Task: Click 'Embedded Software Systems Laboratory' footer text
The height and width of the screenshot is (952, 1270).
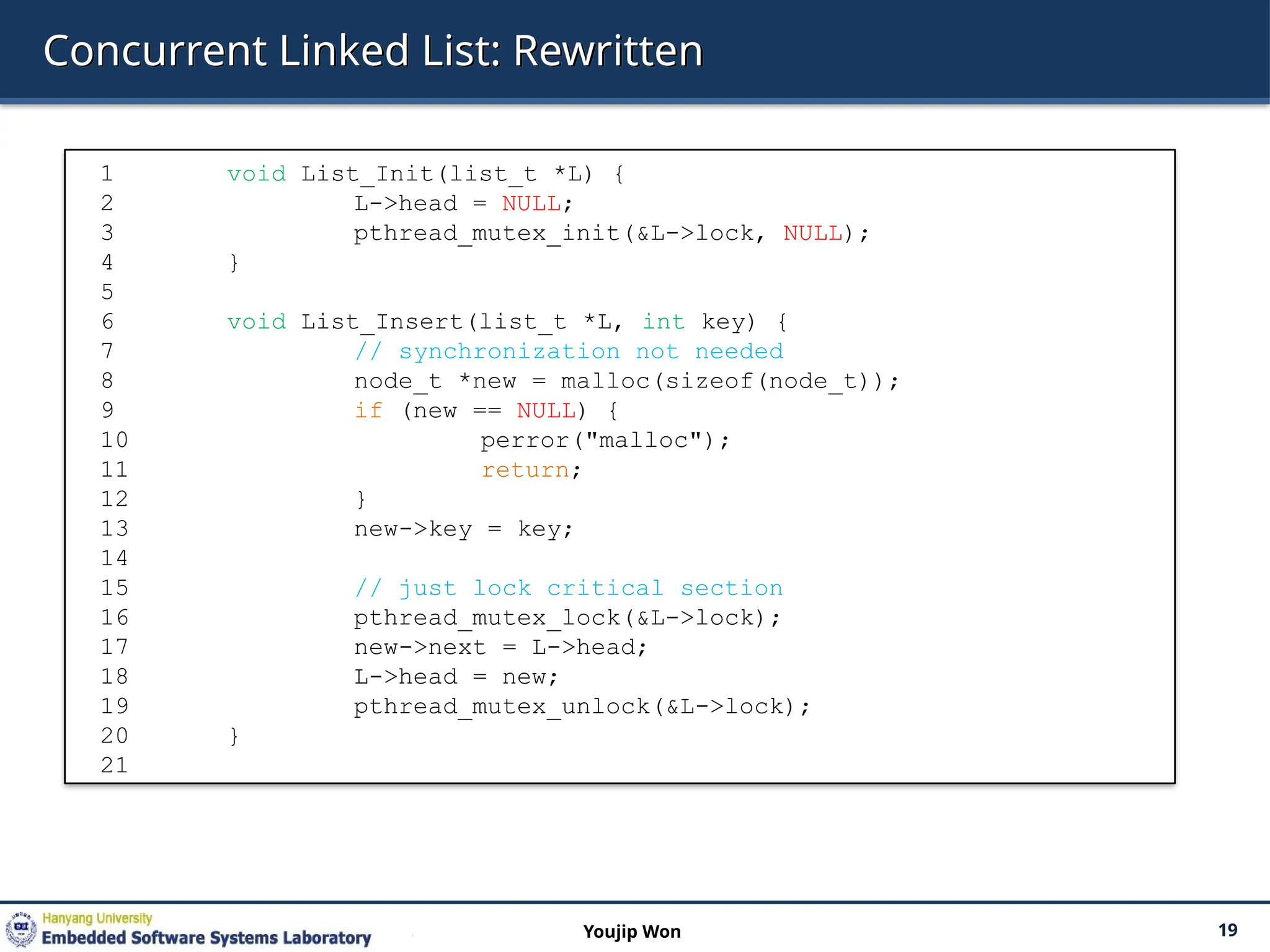Action: coord(206,938)
